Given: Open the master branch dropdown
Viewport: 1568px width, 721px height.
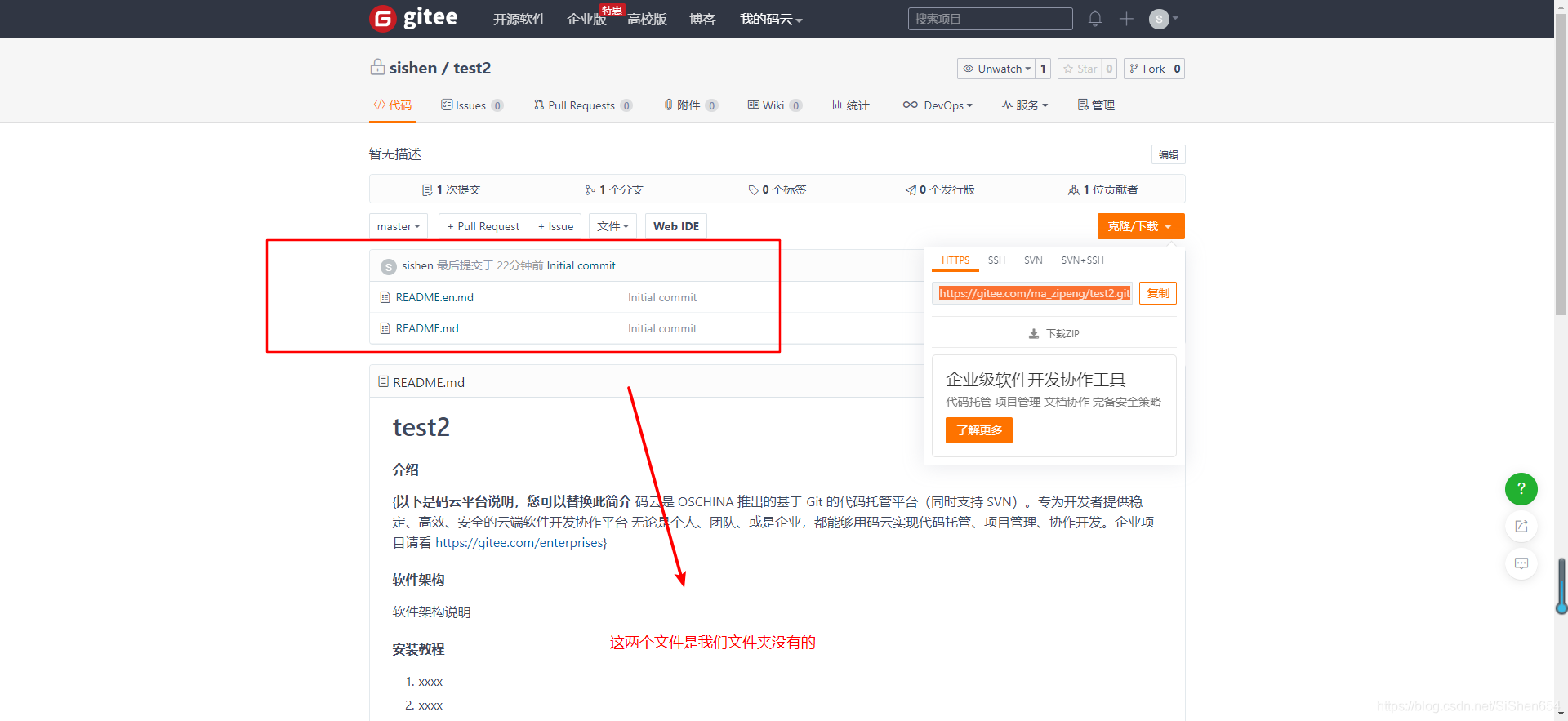Looking at the screenshot, I should click(398, 226).
